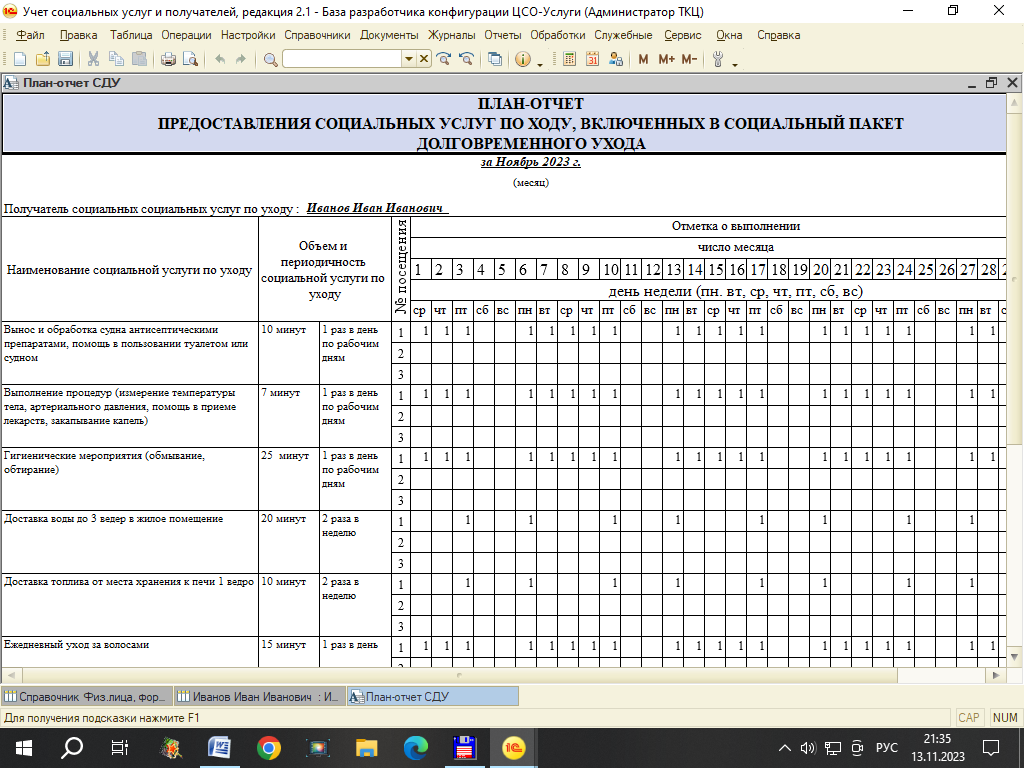Viewport: 1024px width, 768px height.
Task: Open the Отчеты menu
Action: (x=502, y=35)
